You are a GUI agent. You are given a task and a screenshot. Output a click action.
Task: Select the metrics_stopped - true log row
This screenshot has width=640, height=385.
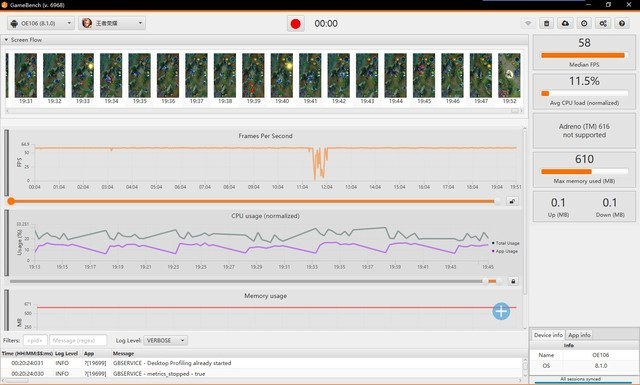pyautogui.click(x=261, y=374)
